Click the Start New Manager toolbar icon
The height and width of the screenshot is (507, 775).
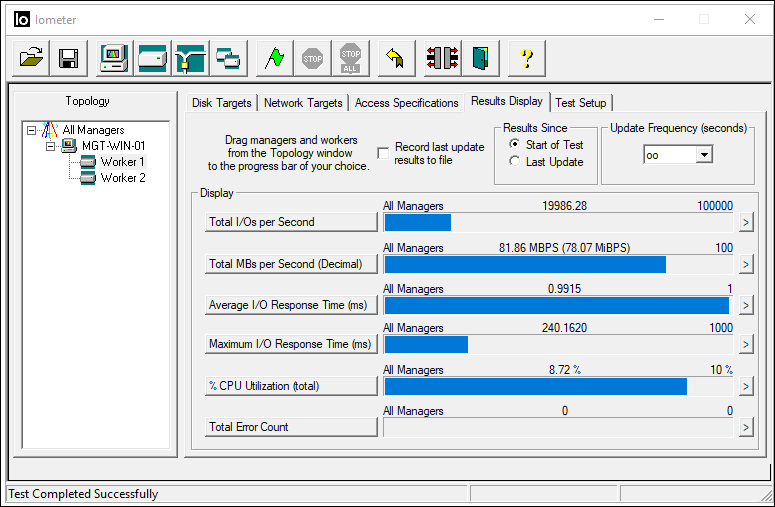[113, 58]
